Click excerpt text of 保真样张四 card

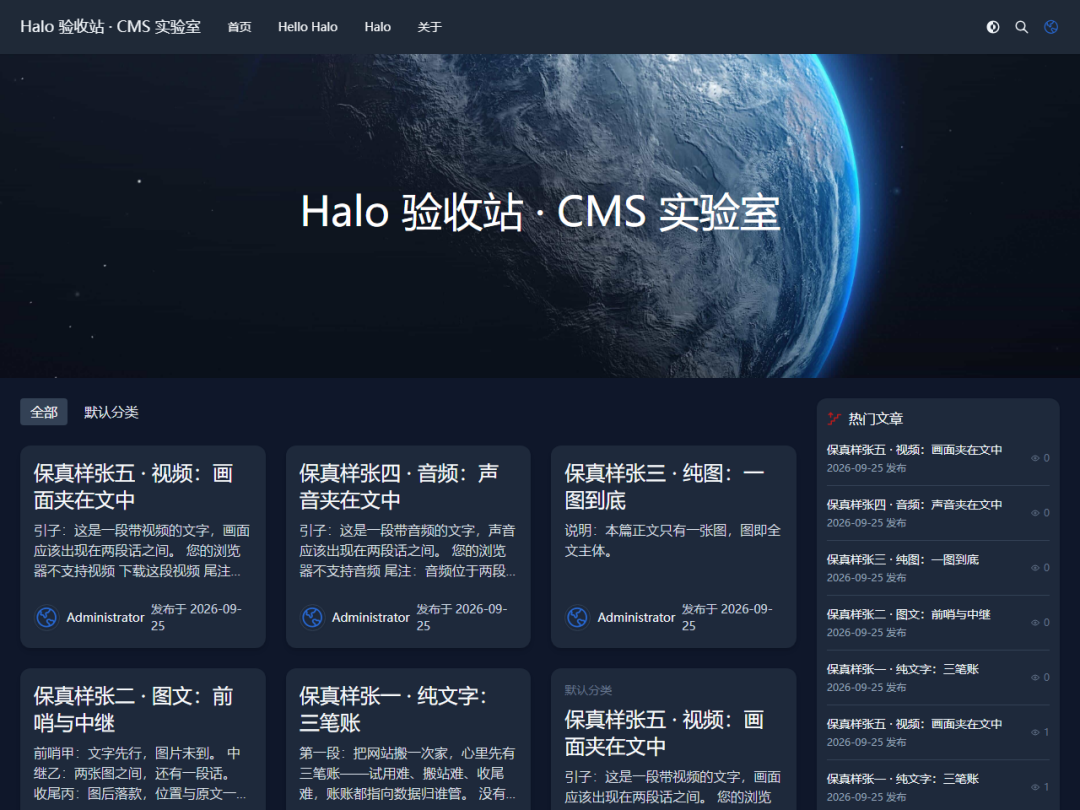coord(407,550)
